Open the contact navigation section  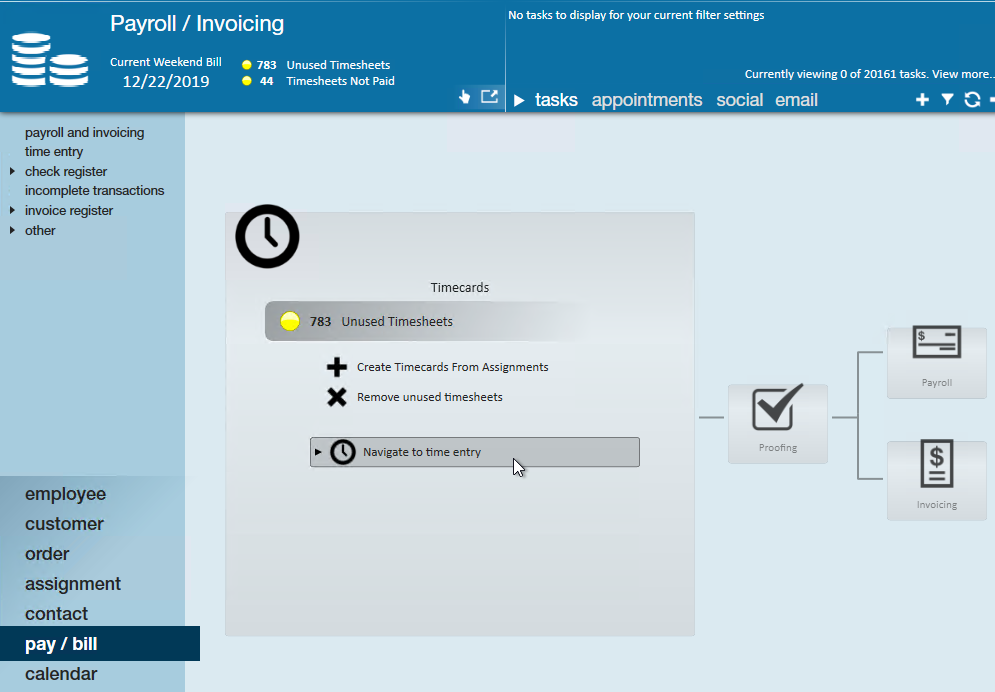click(56, 614)
